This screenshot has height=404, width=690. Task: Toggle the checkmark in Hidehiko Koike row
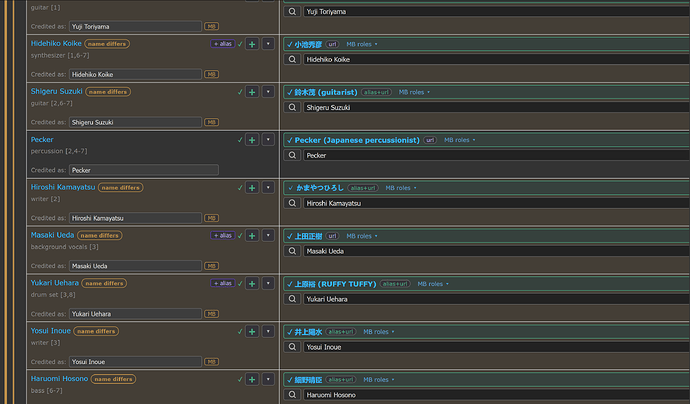pos(240,44)
